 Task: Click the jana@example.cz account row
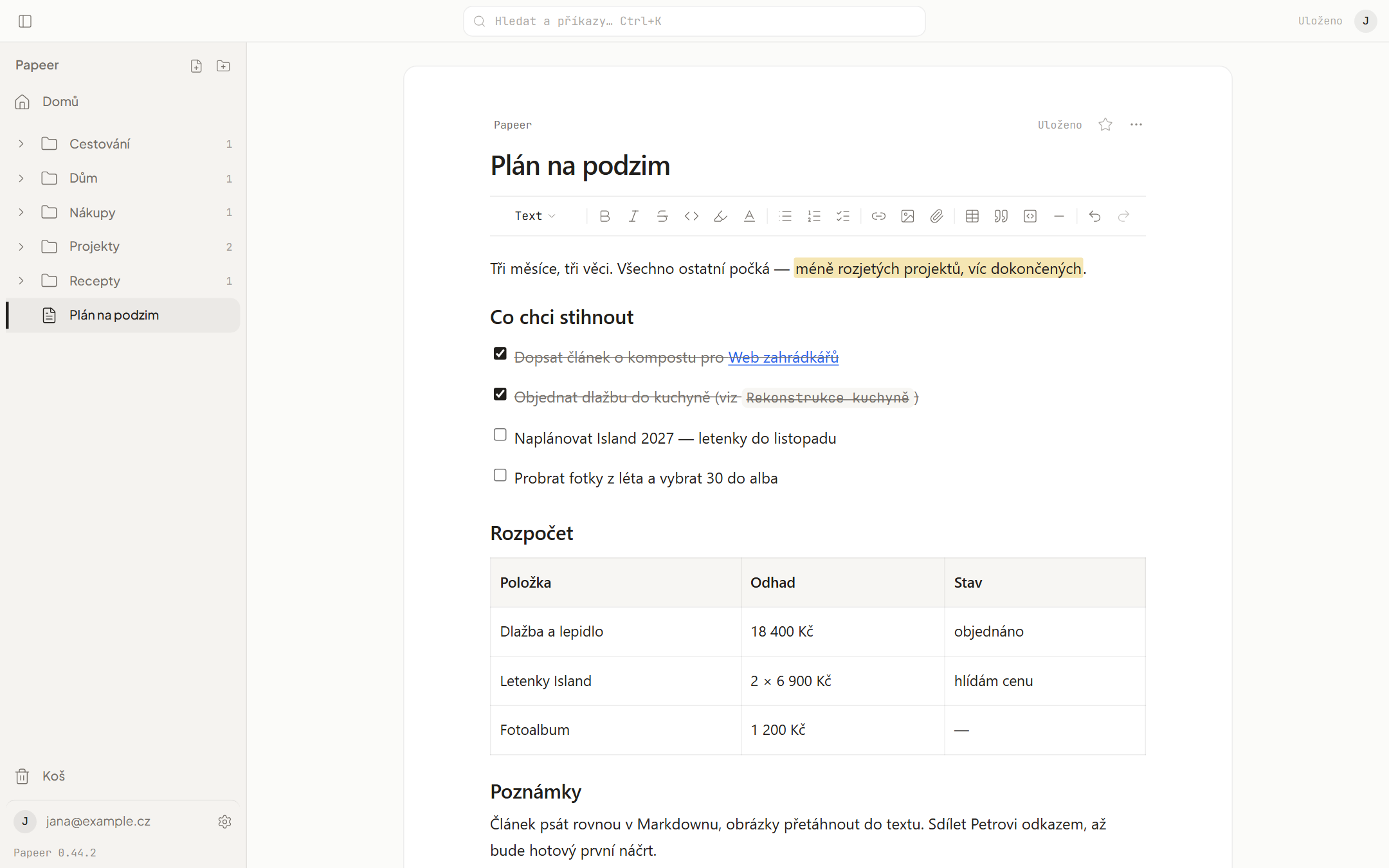pos(98,822)
